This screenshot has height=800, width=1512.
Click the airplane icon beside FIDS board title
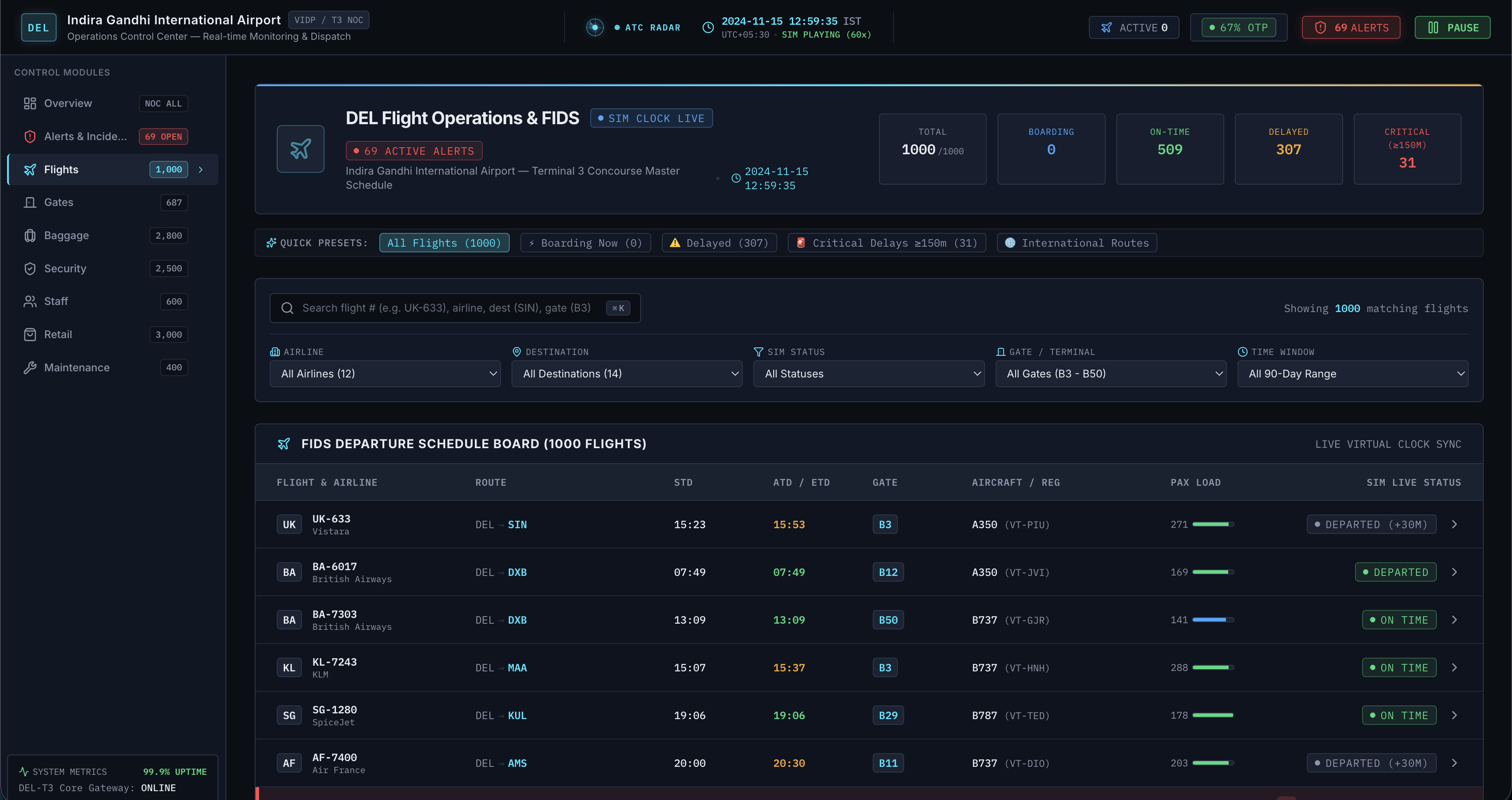[x=283, y=444]
